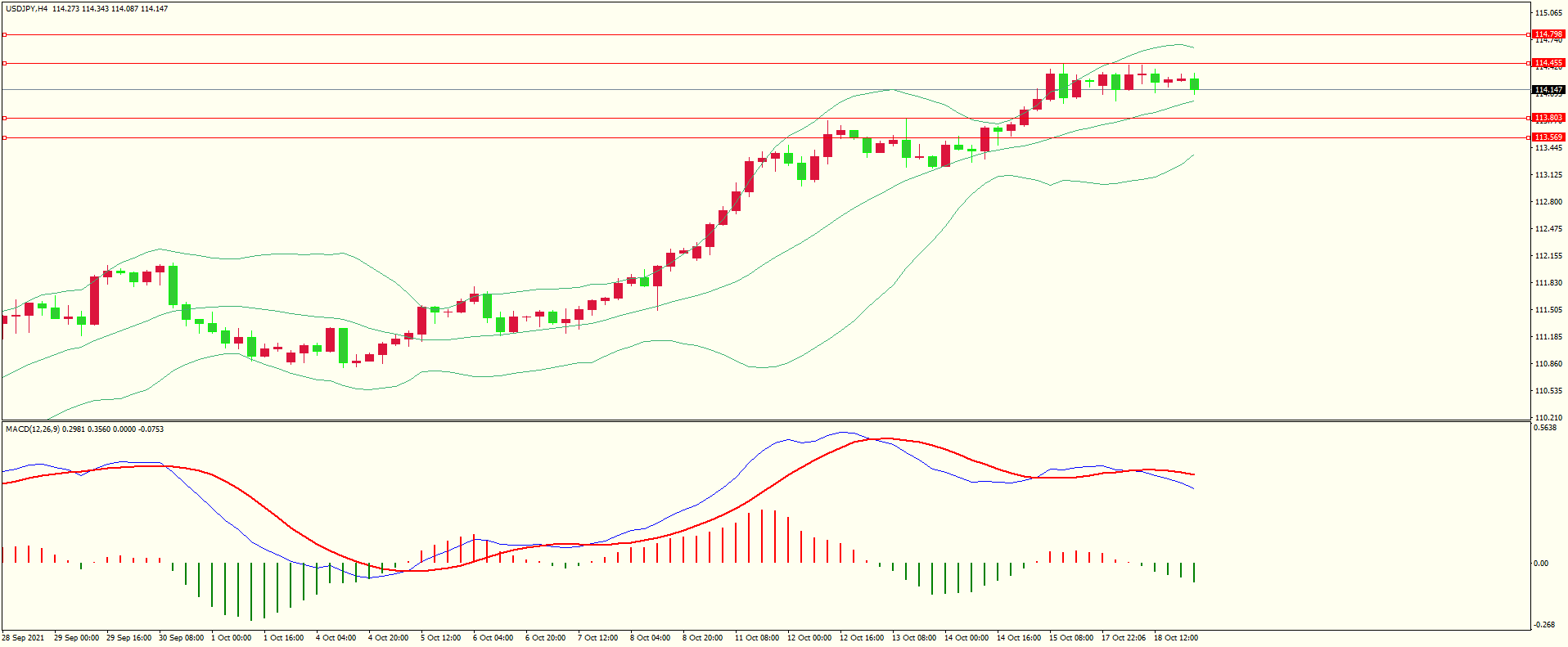This screenshot has width=1568, height=647.
Task: Click the latest green MACD histogram bar
Action: 1195,572
